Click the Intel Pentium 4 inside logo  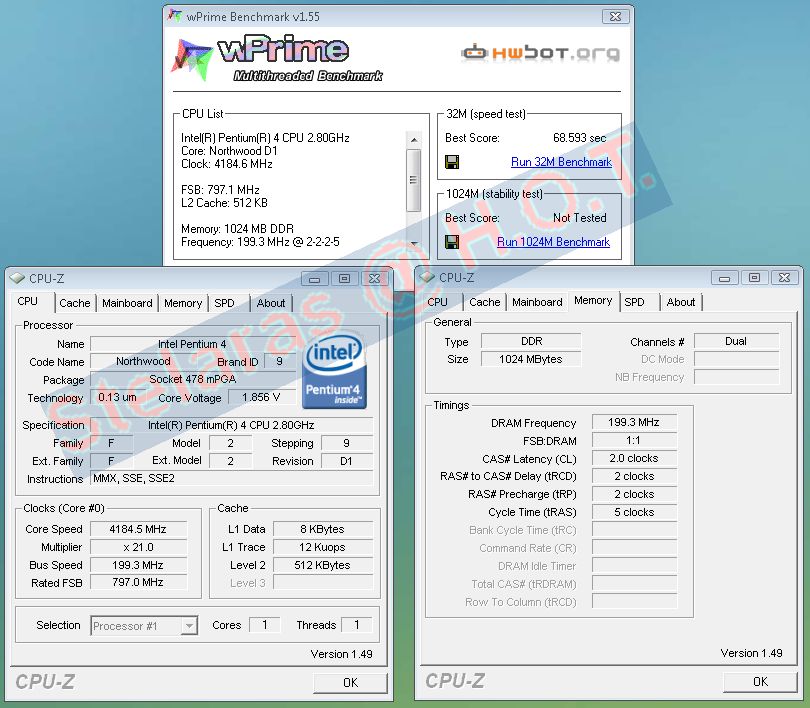click(x=334, y=369)
